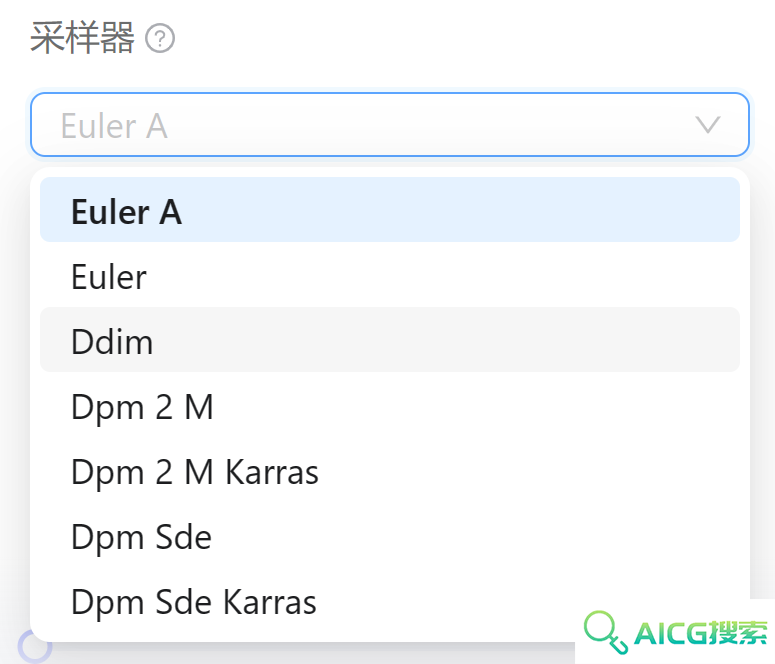
Task: Select the Dpm 2 M sampler
Action: pyautogui.click(x=389, y=405)
